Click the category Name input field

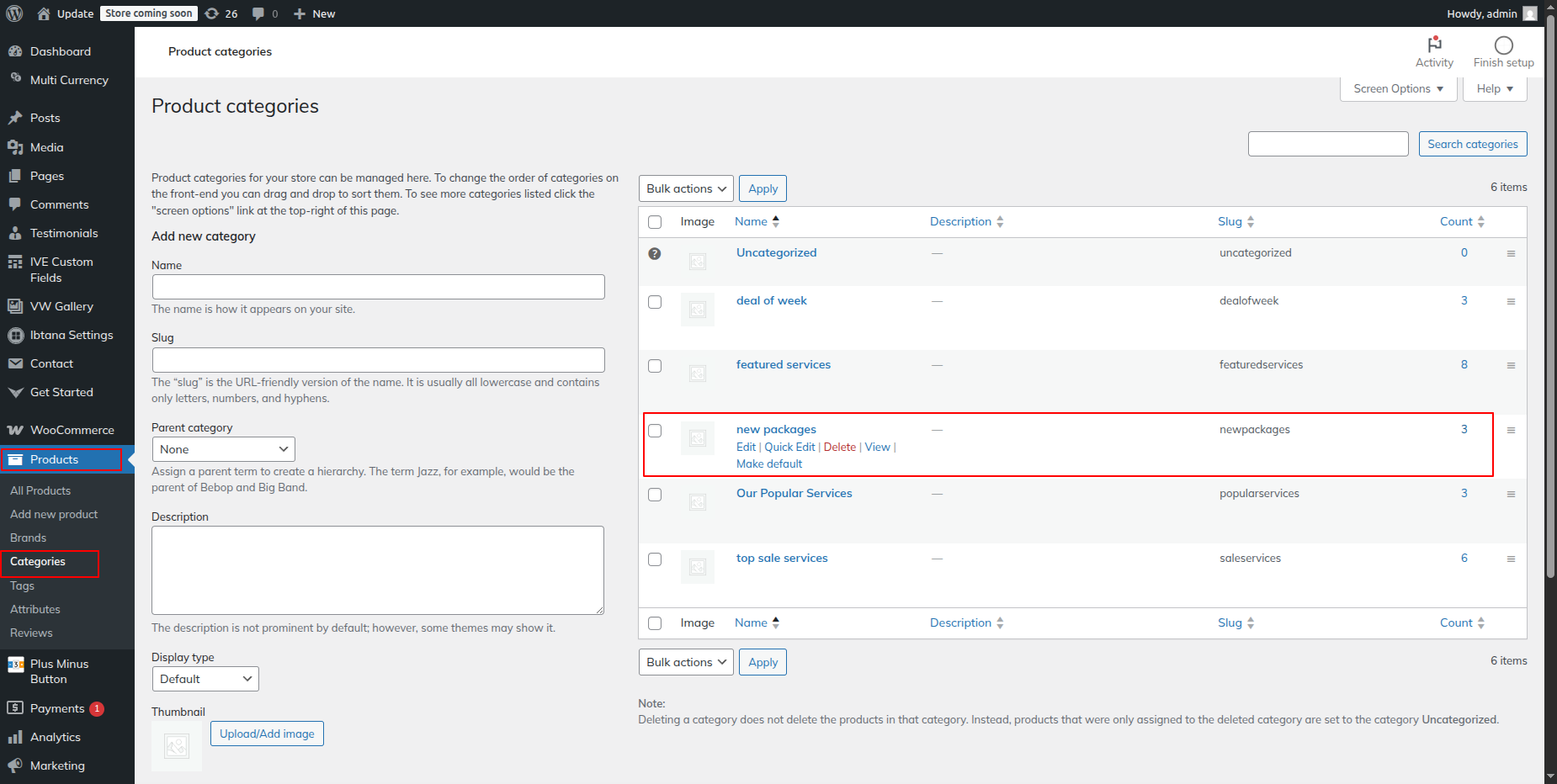coord(378,287)
